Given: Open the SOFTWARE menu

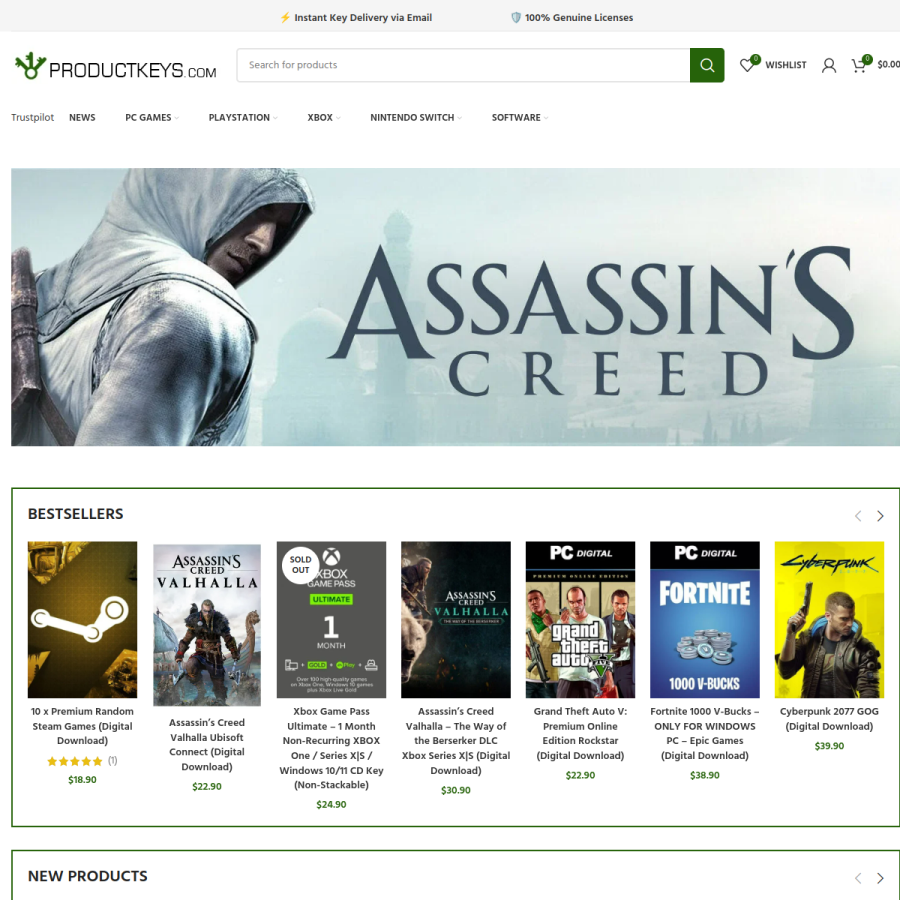Looking at the screenshot, I should pos(516,117).
